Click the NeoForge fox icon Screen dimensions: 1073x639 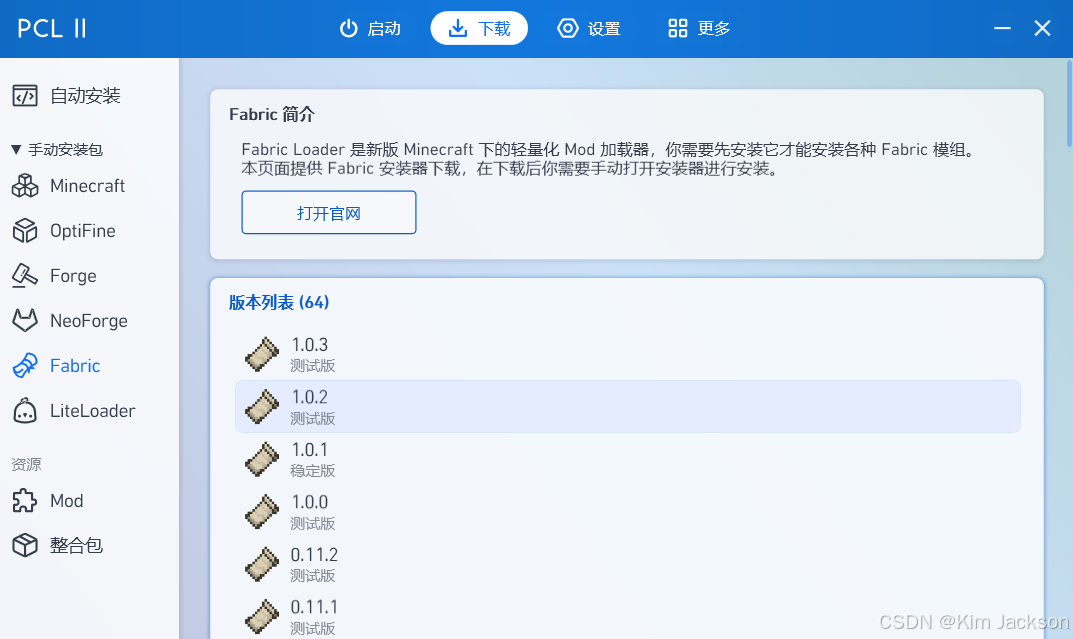click(x=25, y=321)
